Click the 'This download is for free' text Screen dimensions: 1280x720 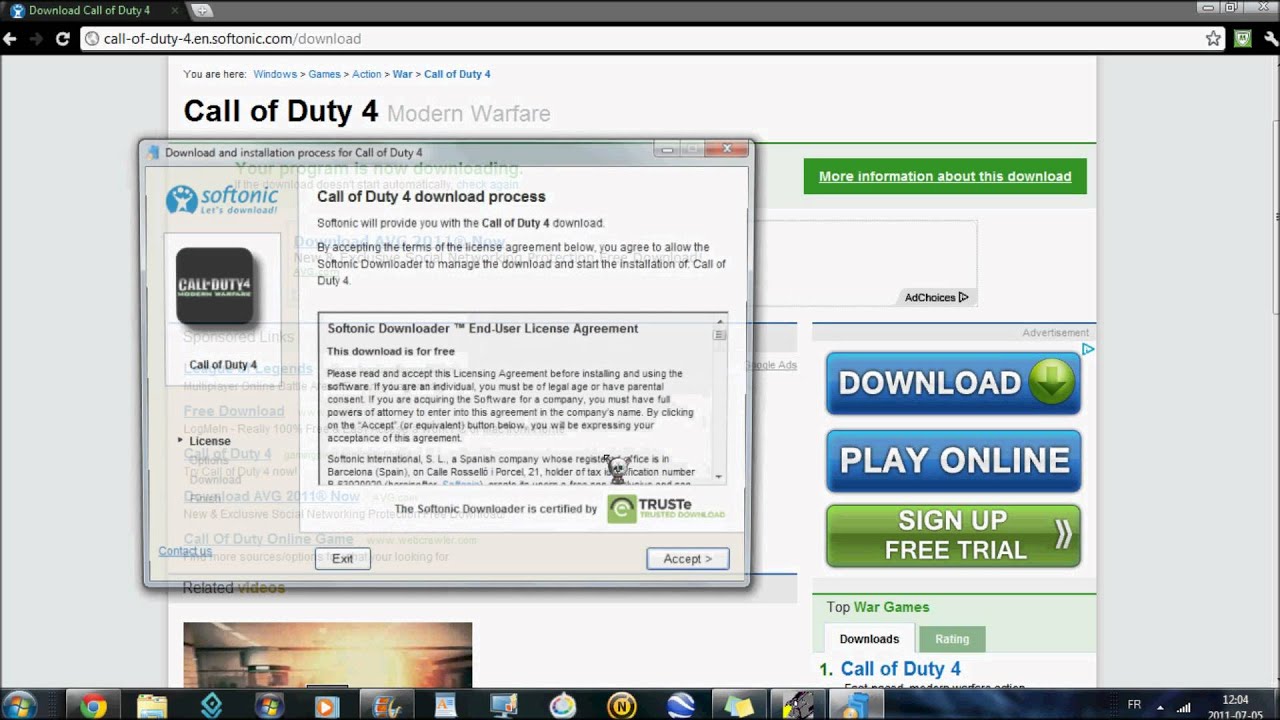391,352
